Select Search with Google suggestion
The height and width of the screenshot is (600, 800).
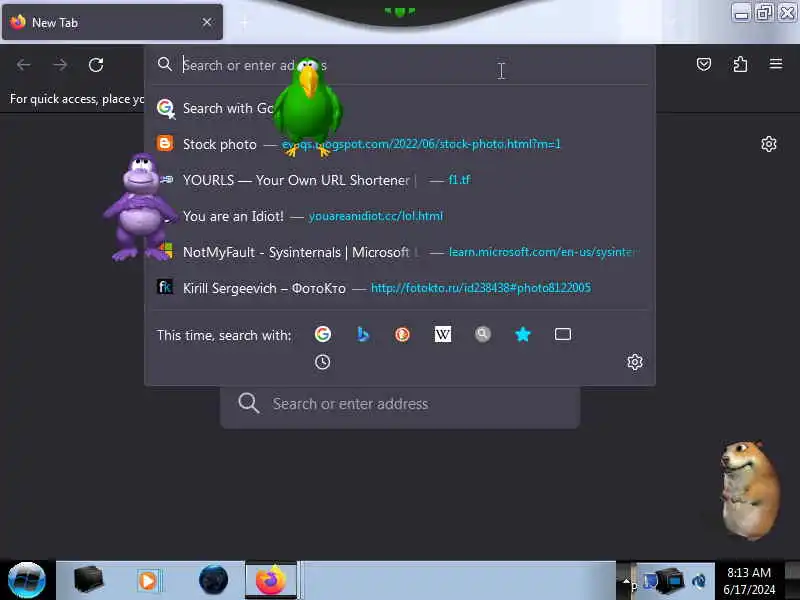(400, 108)
